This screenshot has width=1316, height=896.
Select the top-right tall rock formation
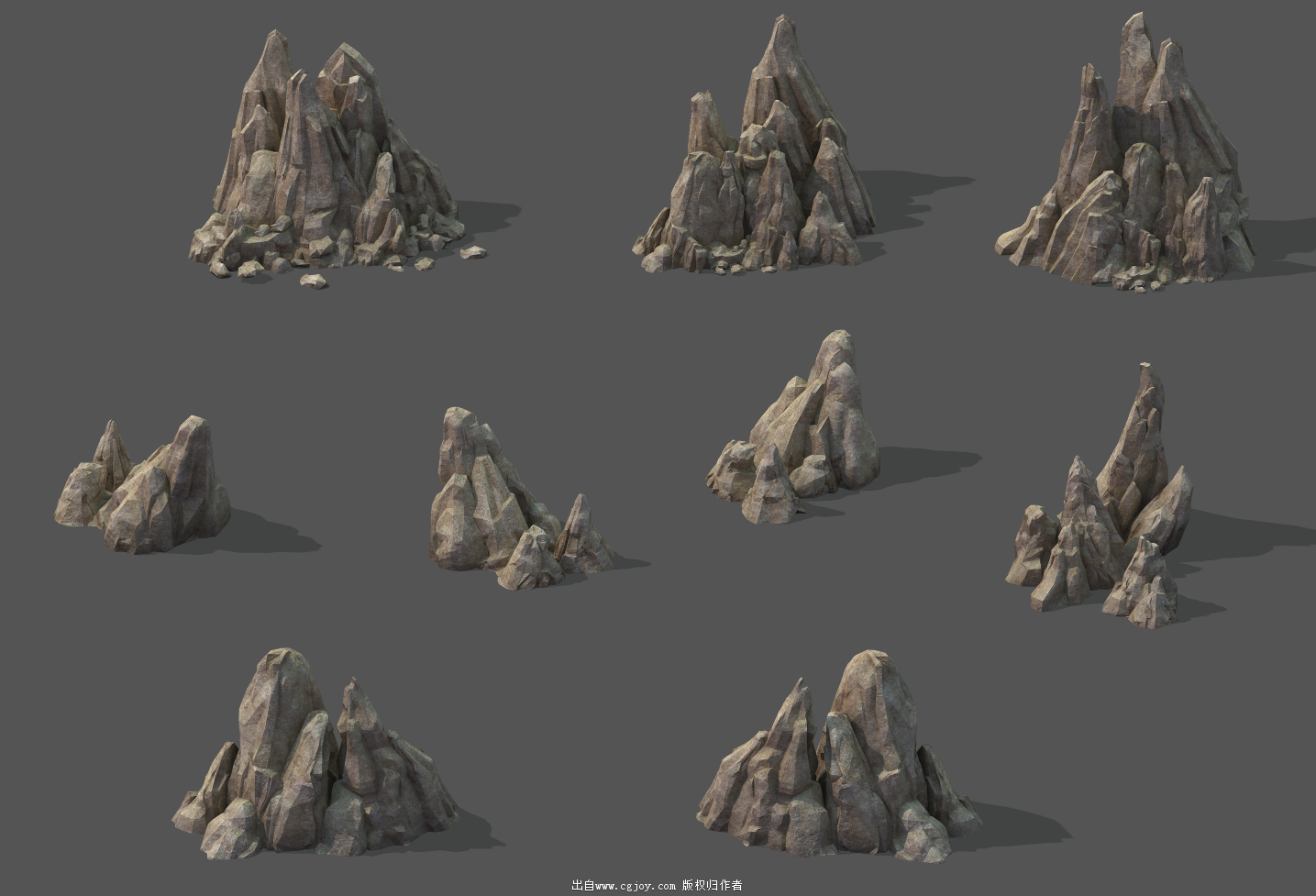(x=1125, y=151)
